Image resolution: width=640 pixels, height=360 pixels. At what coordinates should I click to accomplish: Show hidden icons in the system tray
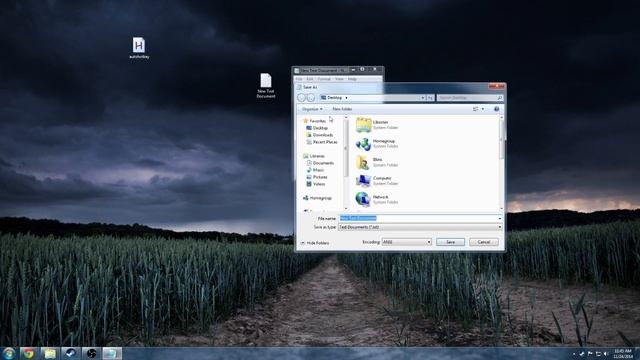click(574, 354)
